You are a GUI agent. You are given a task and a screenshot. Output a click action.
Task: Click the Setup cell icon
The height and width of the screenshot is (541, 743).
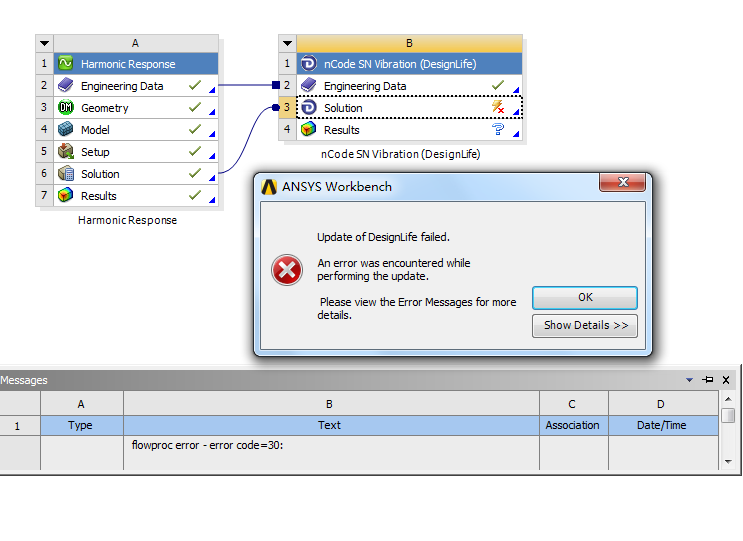click(65, 152)
